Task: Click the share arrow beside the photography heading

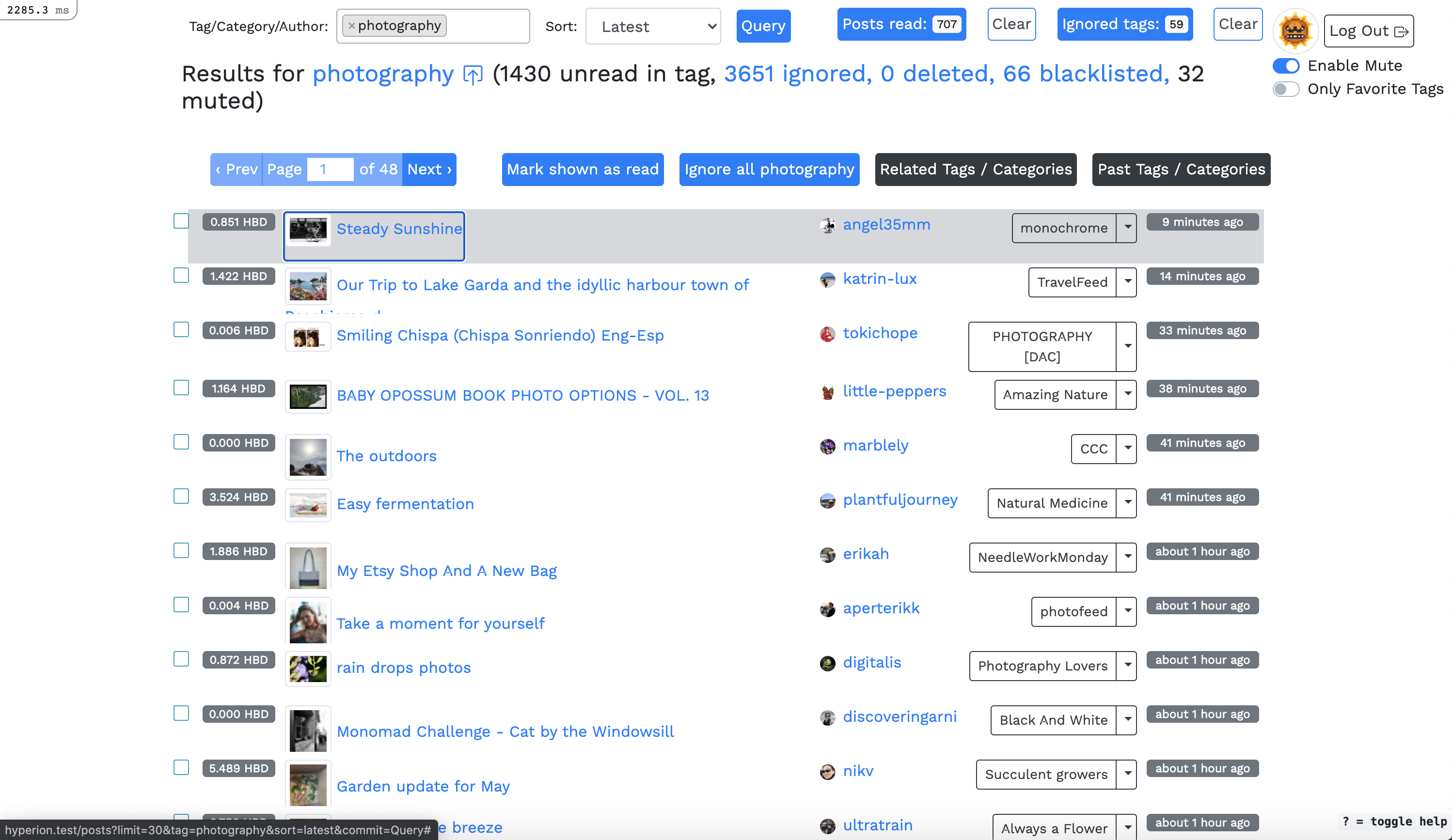Action: tap(473, 74)
